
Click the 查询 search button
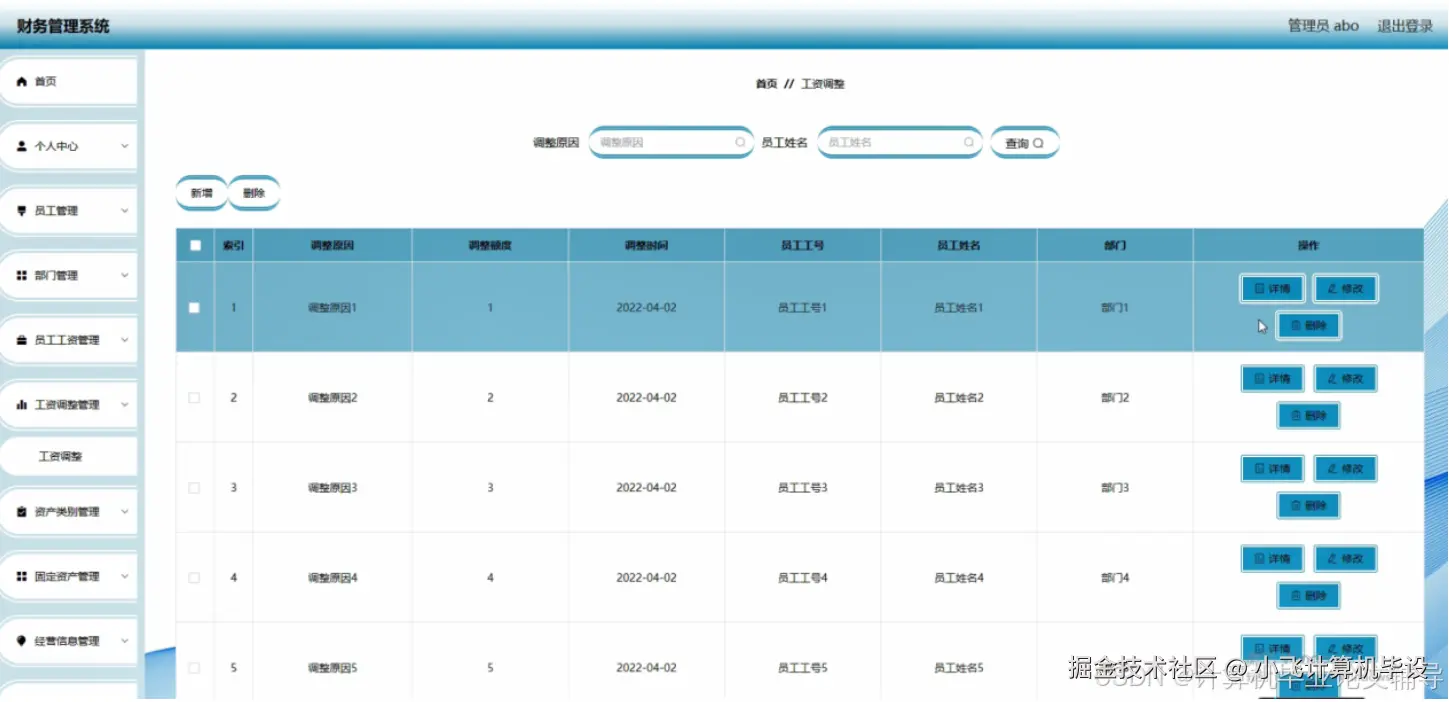coord(1024,143)
